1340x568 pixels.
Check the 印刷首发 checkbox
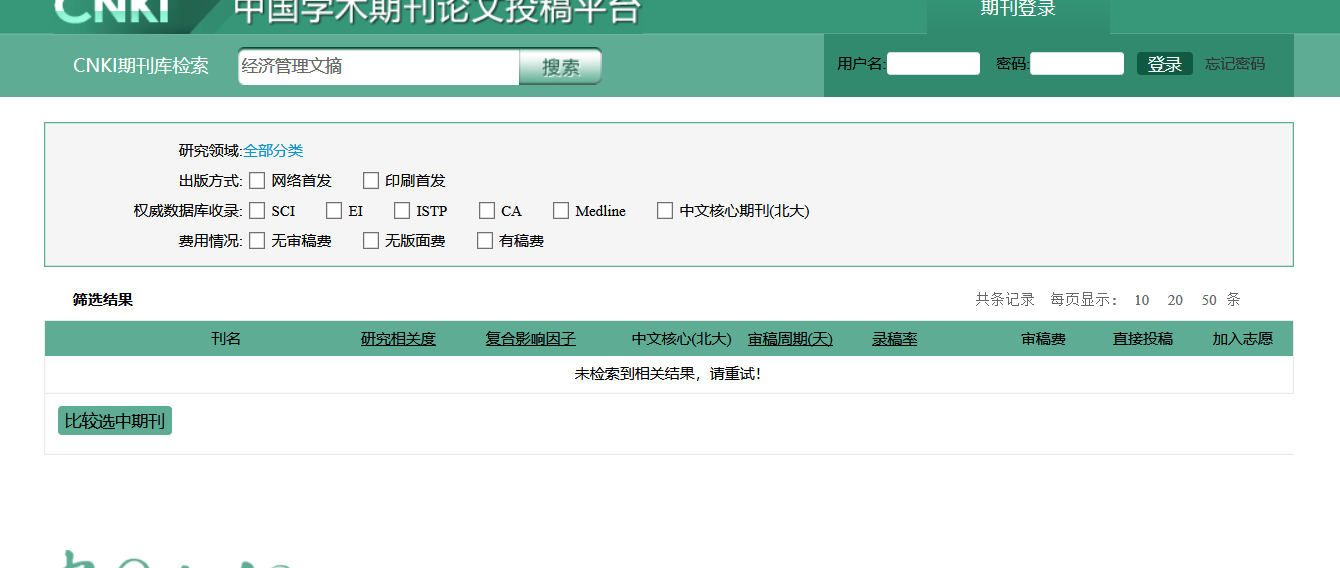(x=371, y=181)
